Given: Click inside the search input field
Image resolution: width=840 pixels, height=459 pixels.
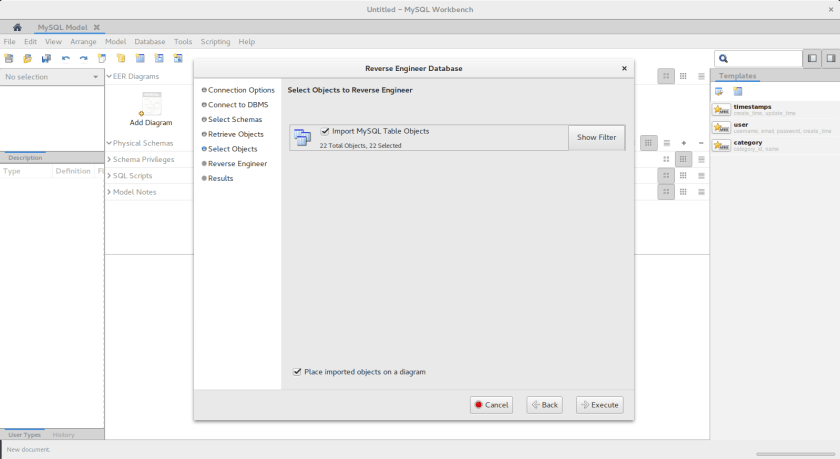Looking at the screenshot, I should coord(764,59).
